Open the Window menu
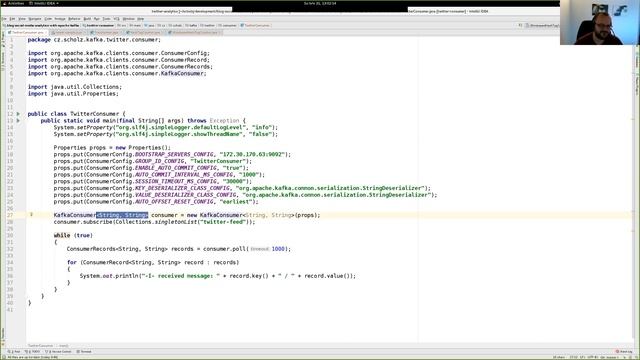The image size is (640, 360). [x=129, y=19]
